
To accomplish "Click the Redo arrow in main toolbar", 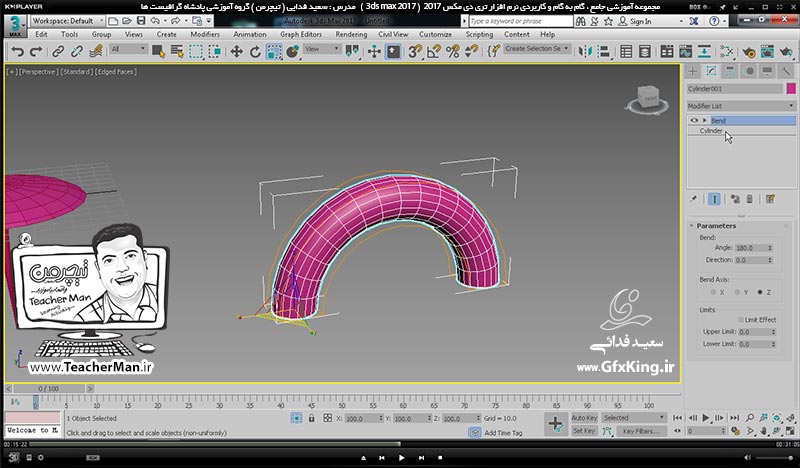I will point(36,52).
